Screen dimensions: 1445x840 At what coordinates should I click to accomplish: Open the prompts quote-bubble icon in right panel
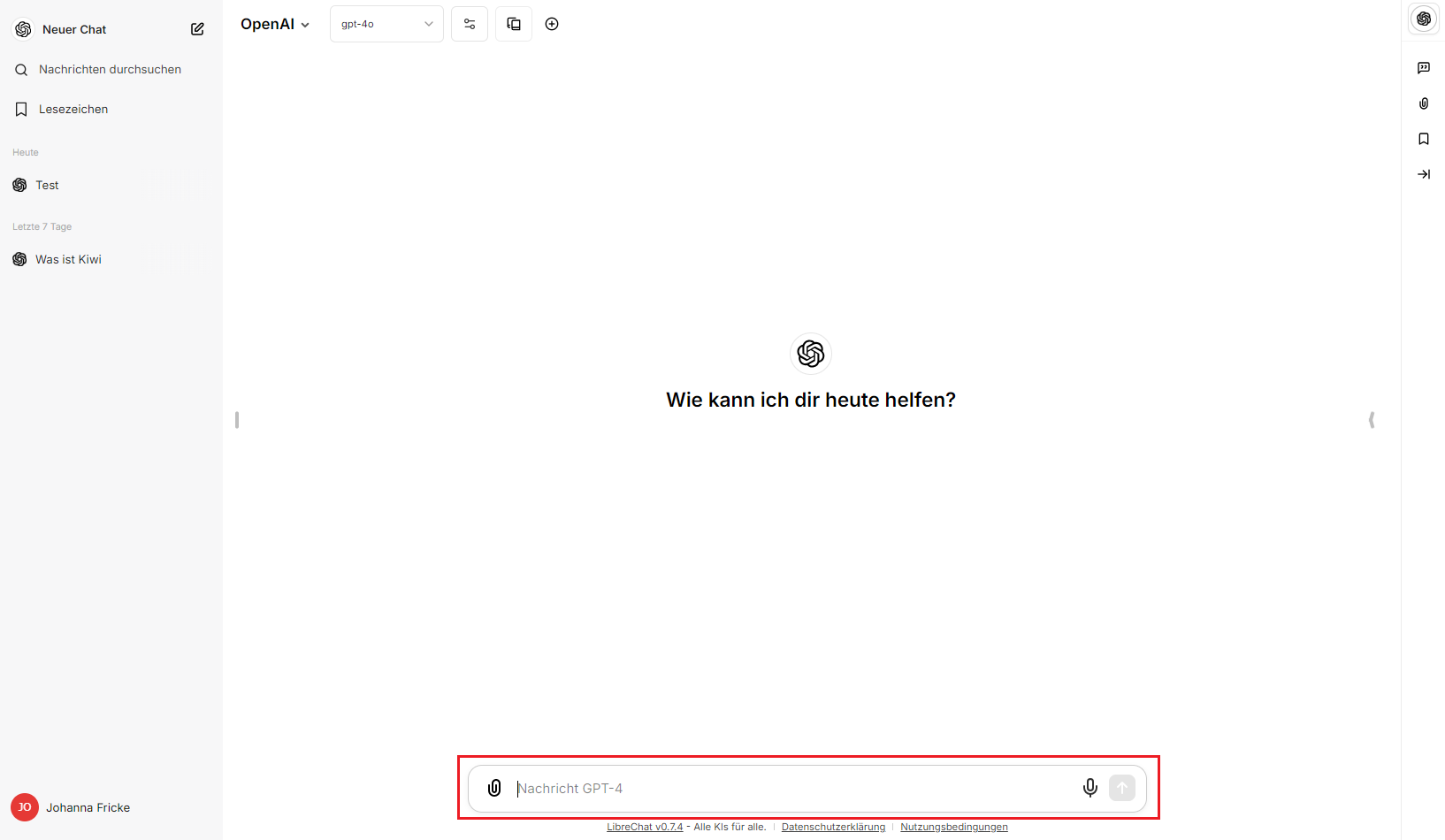pyautogui.click(x=1424, y=68)
